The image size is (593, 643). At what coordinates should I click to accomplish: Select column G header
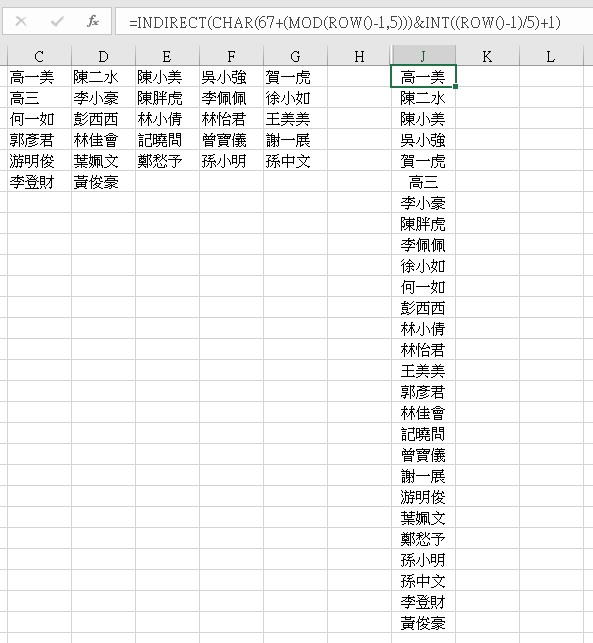click(295, 56)
